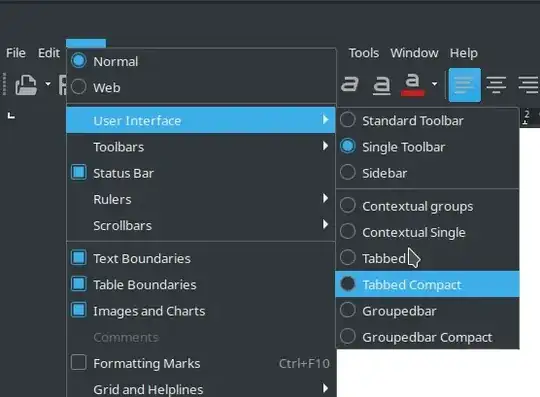
Task: Click the Print icon in toolbar
Action: pos(26,85)
